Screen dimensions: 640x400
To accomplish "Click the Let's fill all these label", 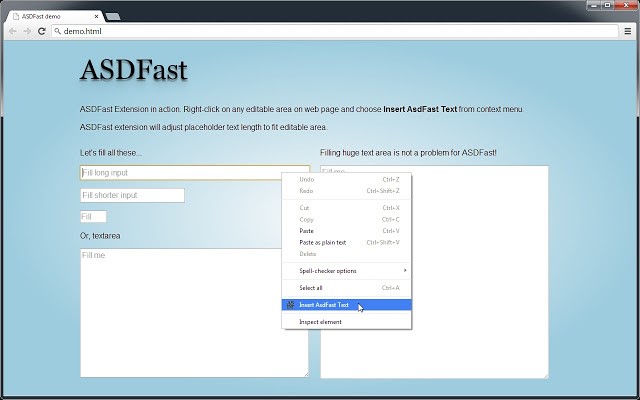I will pos(111,153).
